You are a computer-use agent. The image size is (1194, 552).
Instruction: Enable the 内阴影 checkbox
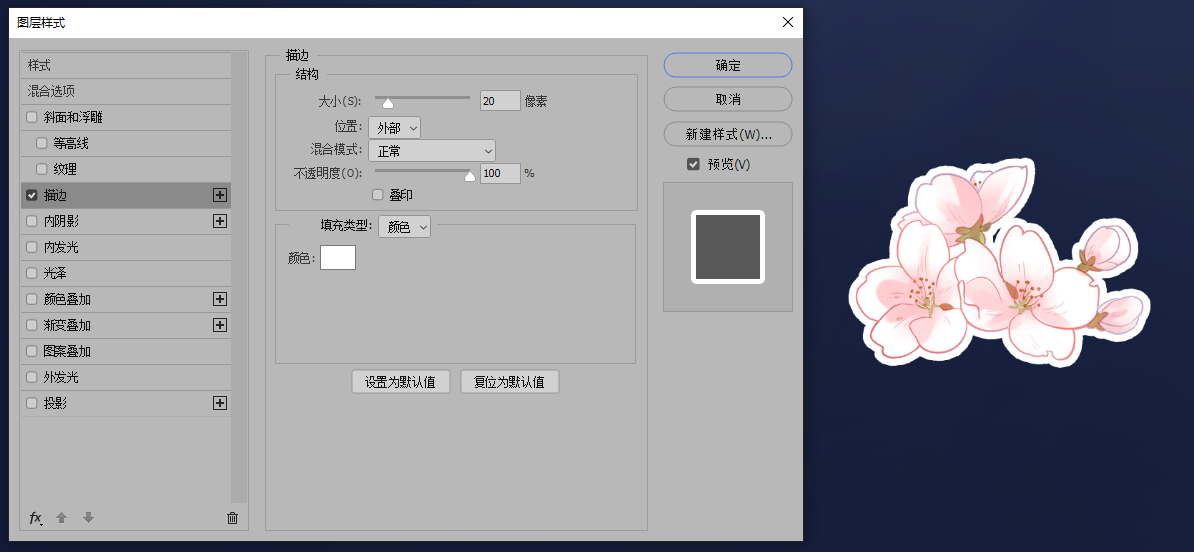[31, 221]
